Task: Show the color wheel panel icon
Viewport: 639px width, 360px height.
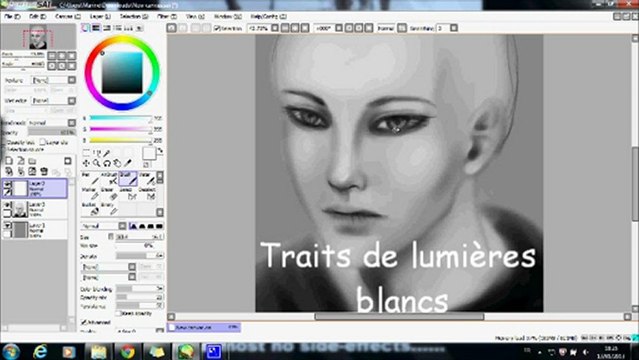Action: tap(85, 28)
